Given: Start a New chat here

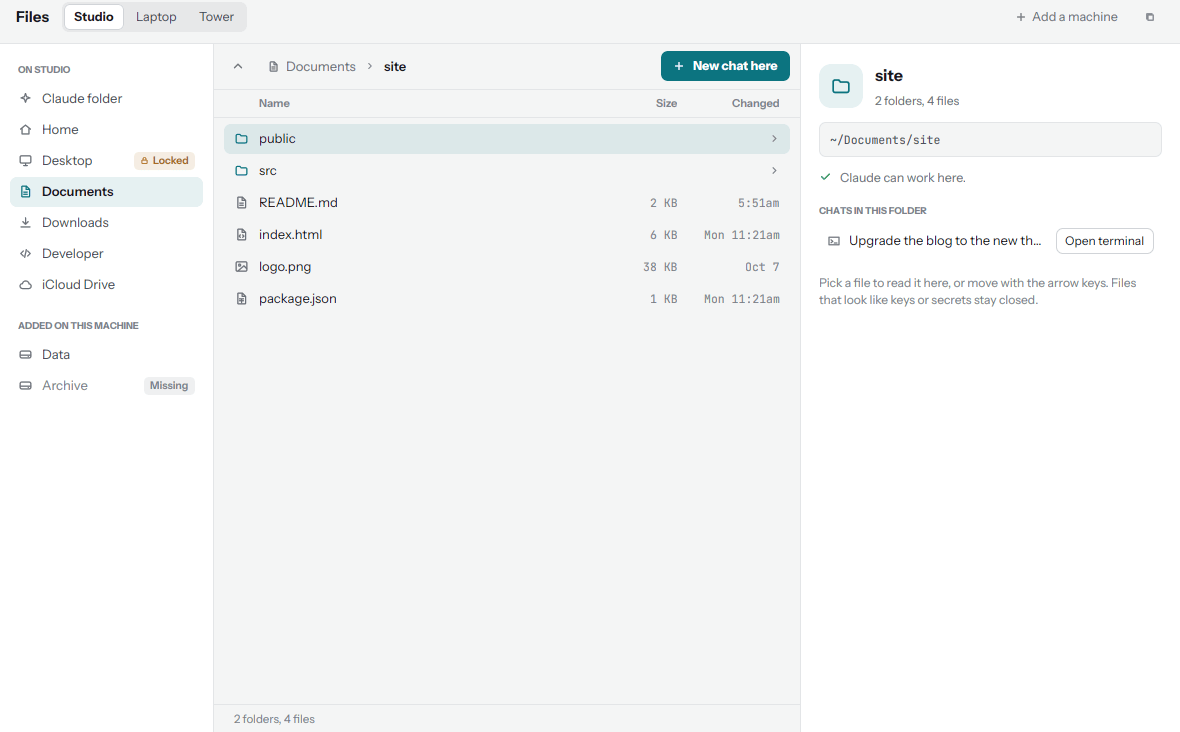Looking at the screenshot, I should [x=725, y=66].
